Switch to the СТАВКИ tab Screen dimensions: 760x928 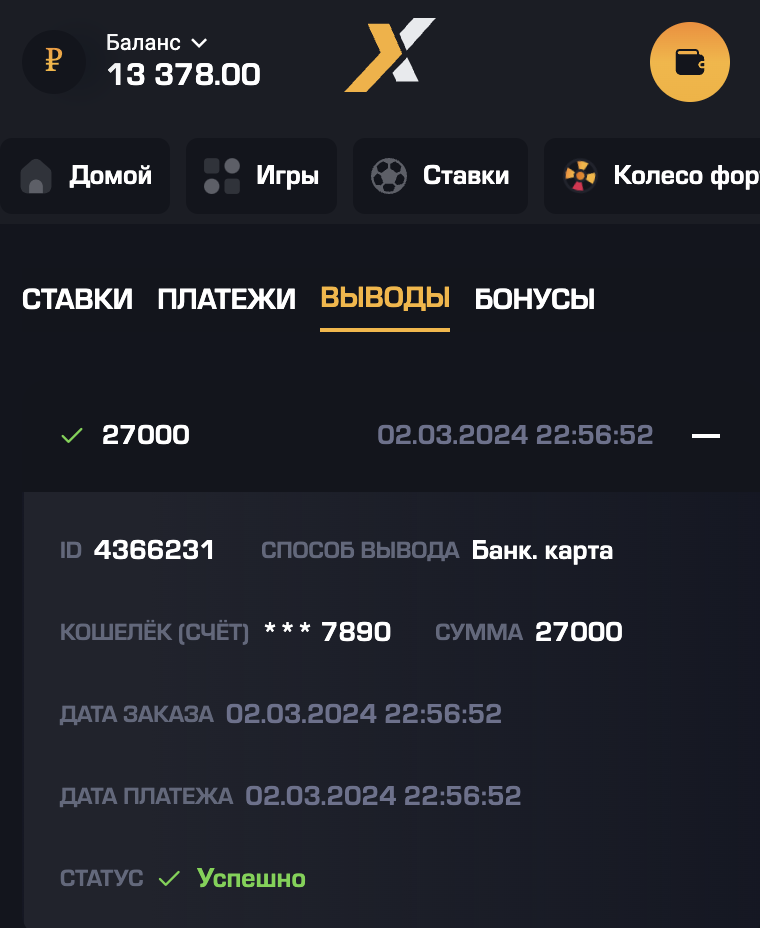tap(77, 299)
